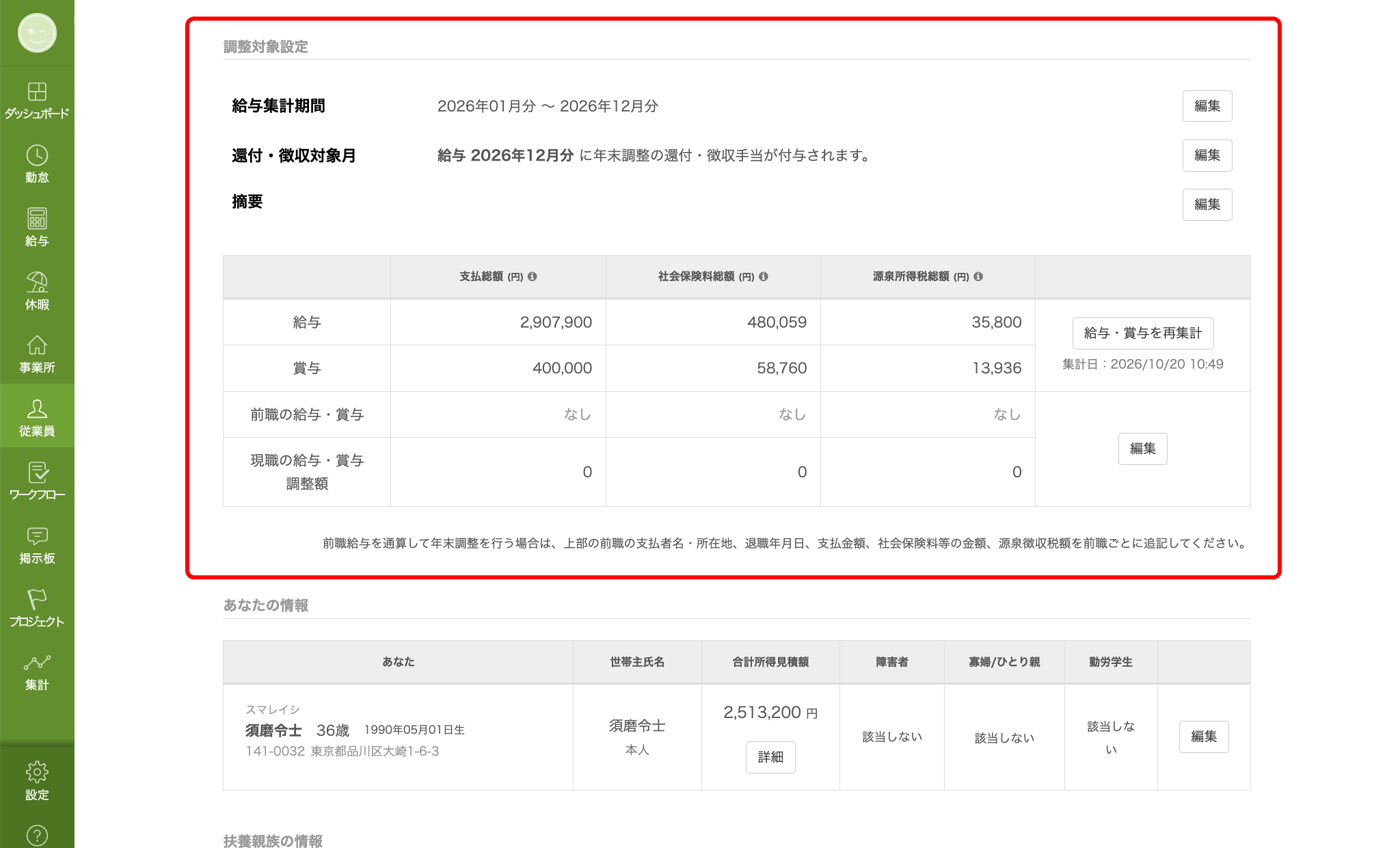Select the withholding tax value 35,800
The image size is (1400, 848).
click(x=997, y=322)
